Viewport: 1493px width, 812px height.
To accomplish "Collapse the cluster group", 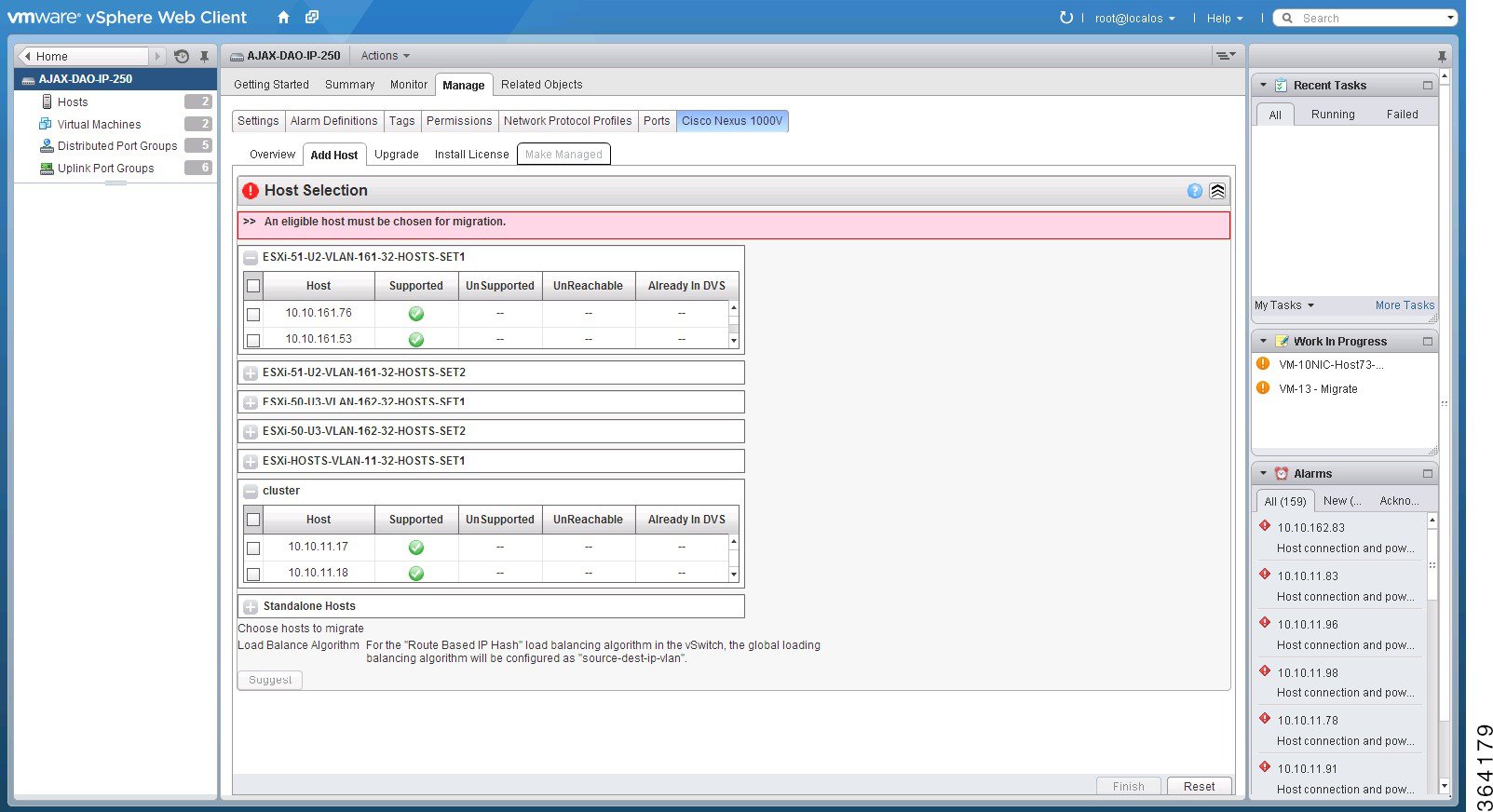I will 251,492.
